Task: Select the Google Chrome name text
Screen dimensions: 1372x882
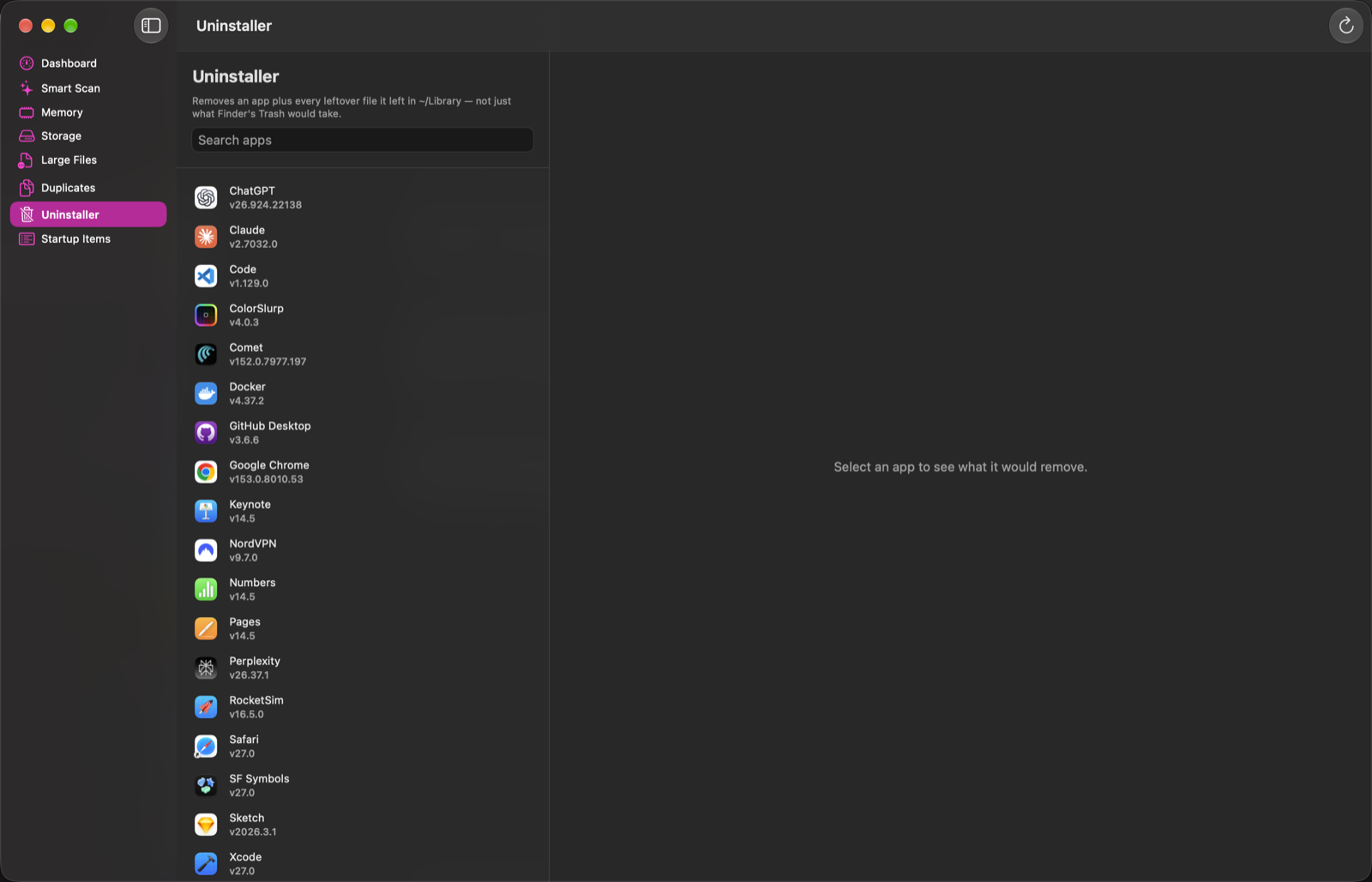Action: pos(269,466)
